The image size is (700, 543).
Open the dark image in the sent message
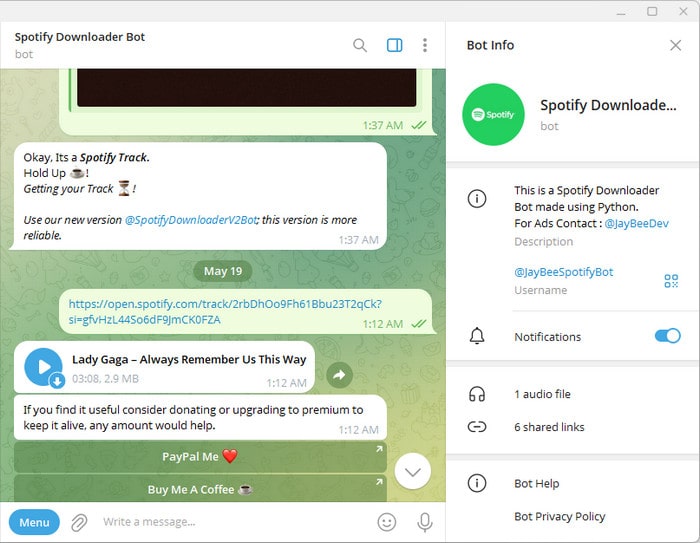click(x=246, y=88)
